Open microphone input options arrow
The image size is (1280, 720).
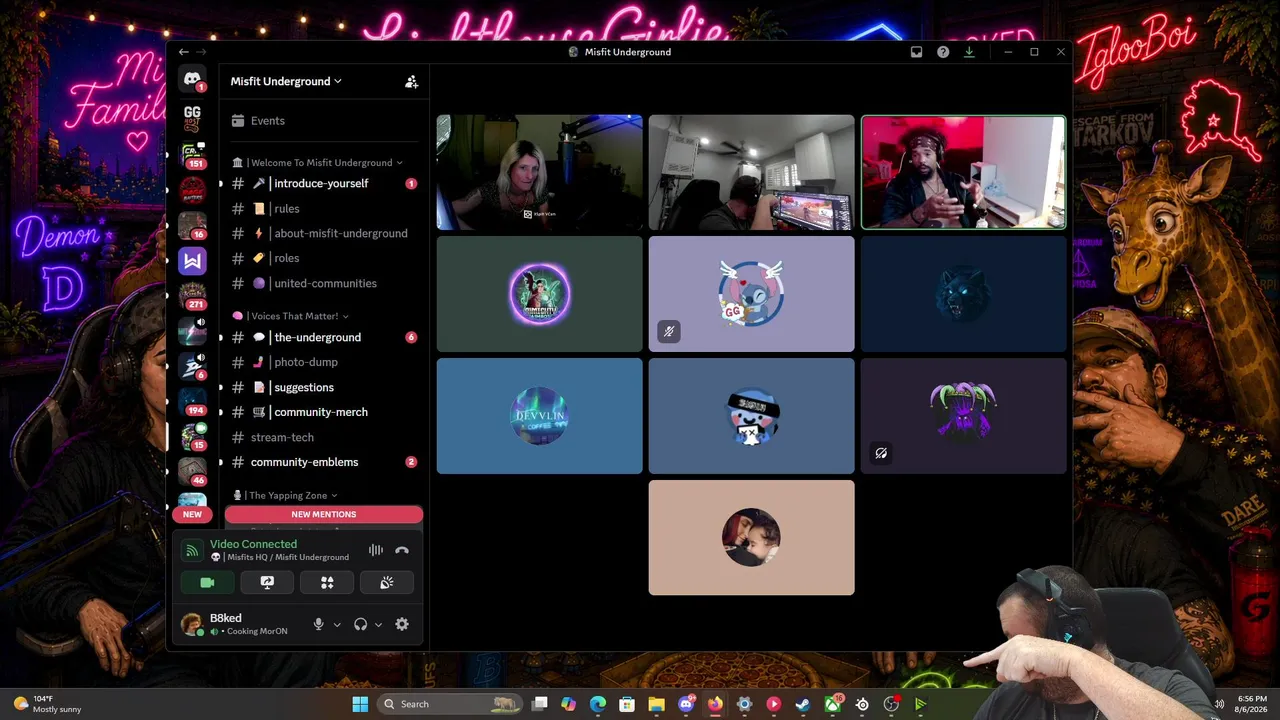(337, 625)
